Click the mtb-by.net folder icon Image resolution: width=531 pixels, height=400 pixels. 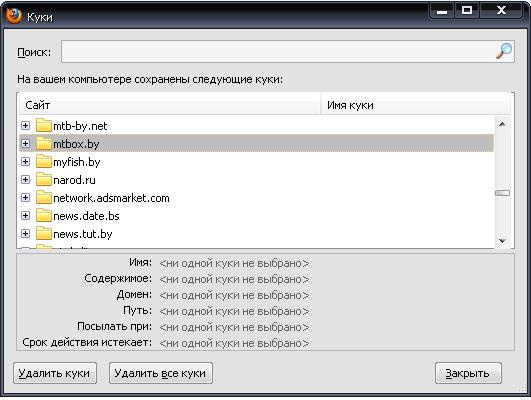(44, 125)
